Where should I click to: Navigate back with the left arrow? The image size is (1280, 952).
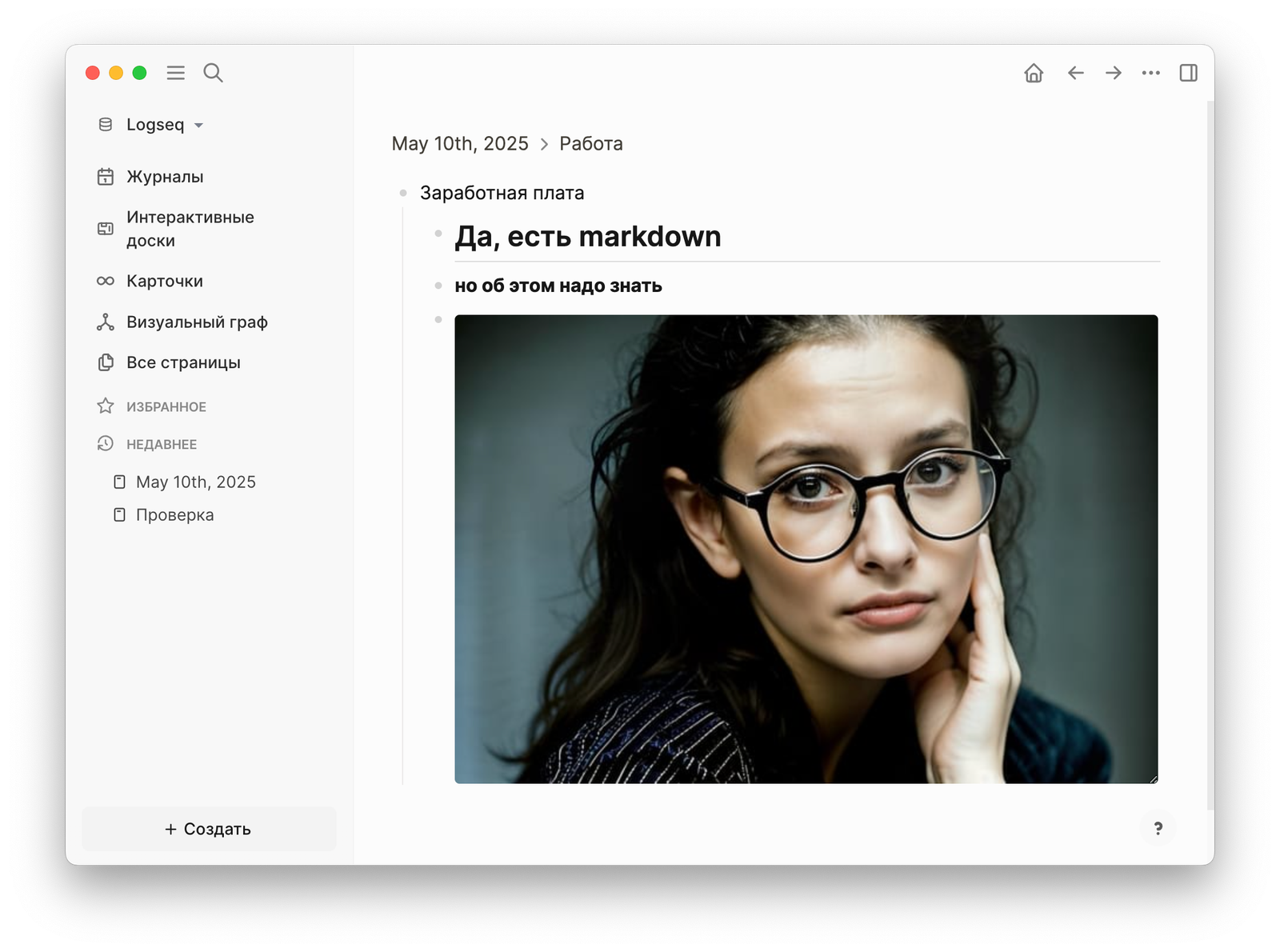(1075, 73)
